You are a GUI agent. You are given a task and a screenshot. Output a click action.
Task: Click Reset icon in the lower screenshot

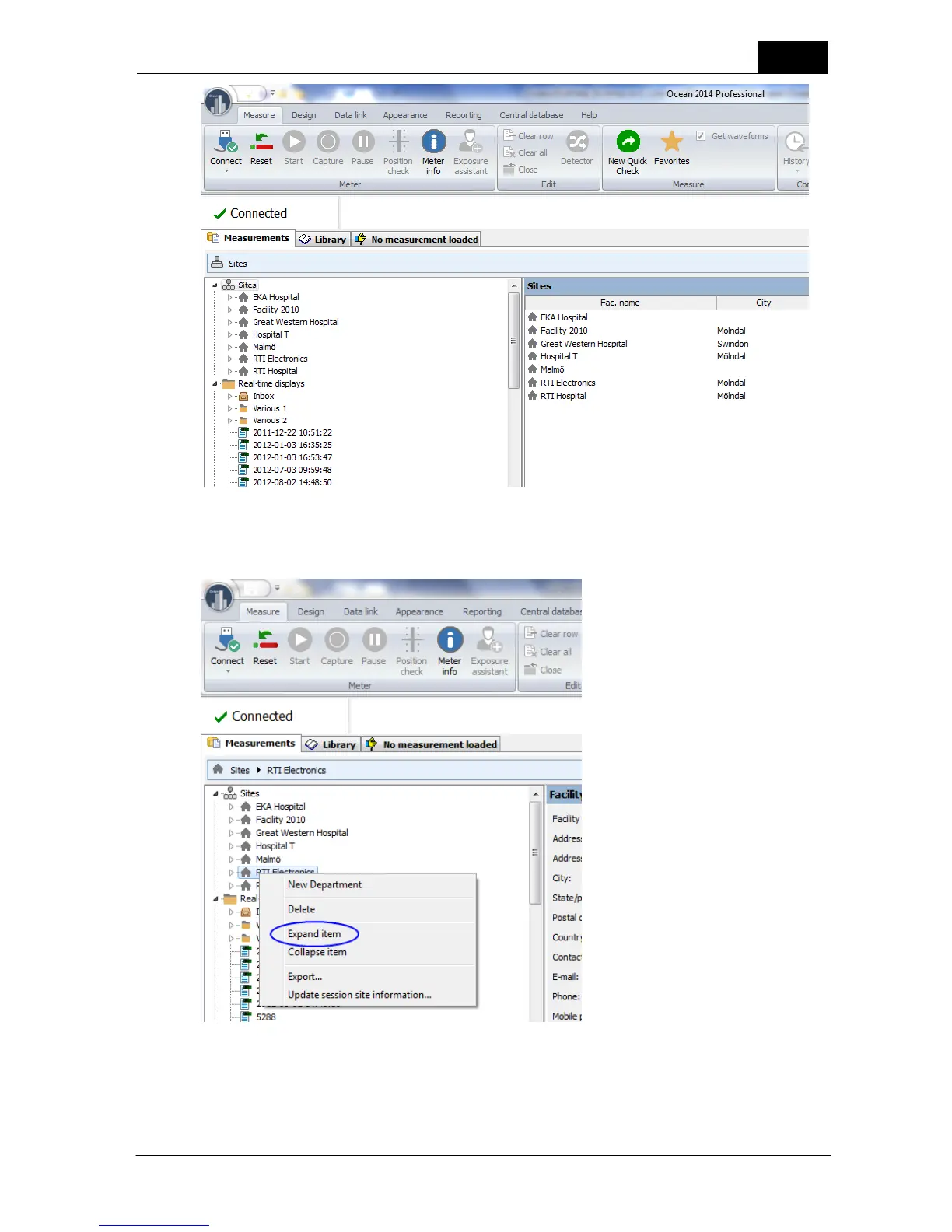[265, 640]
